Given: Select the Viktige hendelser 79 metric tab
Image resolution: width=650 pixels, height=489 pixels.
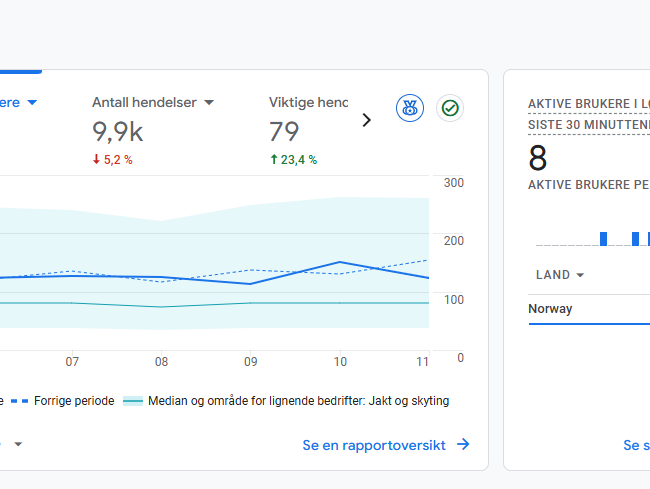Looking at the screenshot, I should 308,130.
